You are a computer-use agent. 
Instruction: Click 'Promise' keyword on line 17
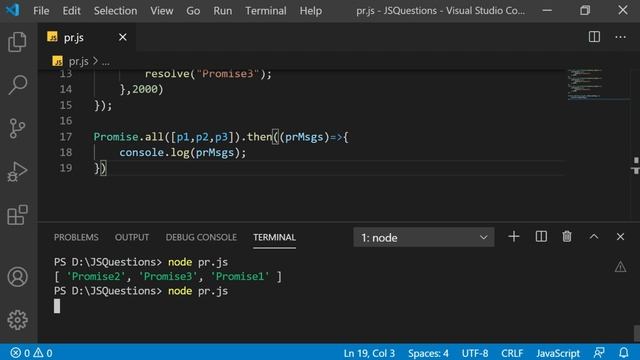click(116, 137)
